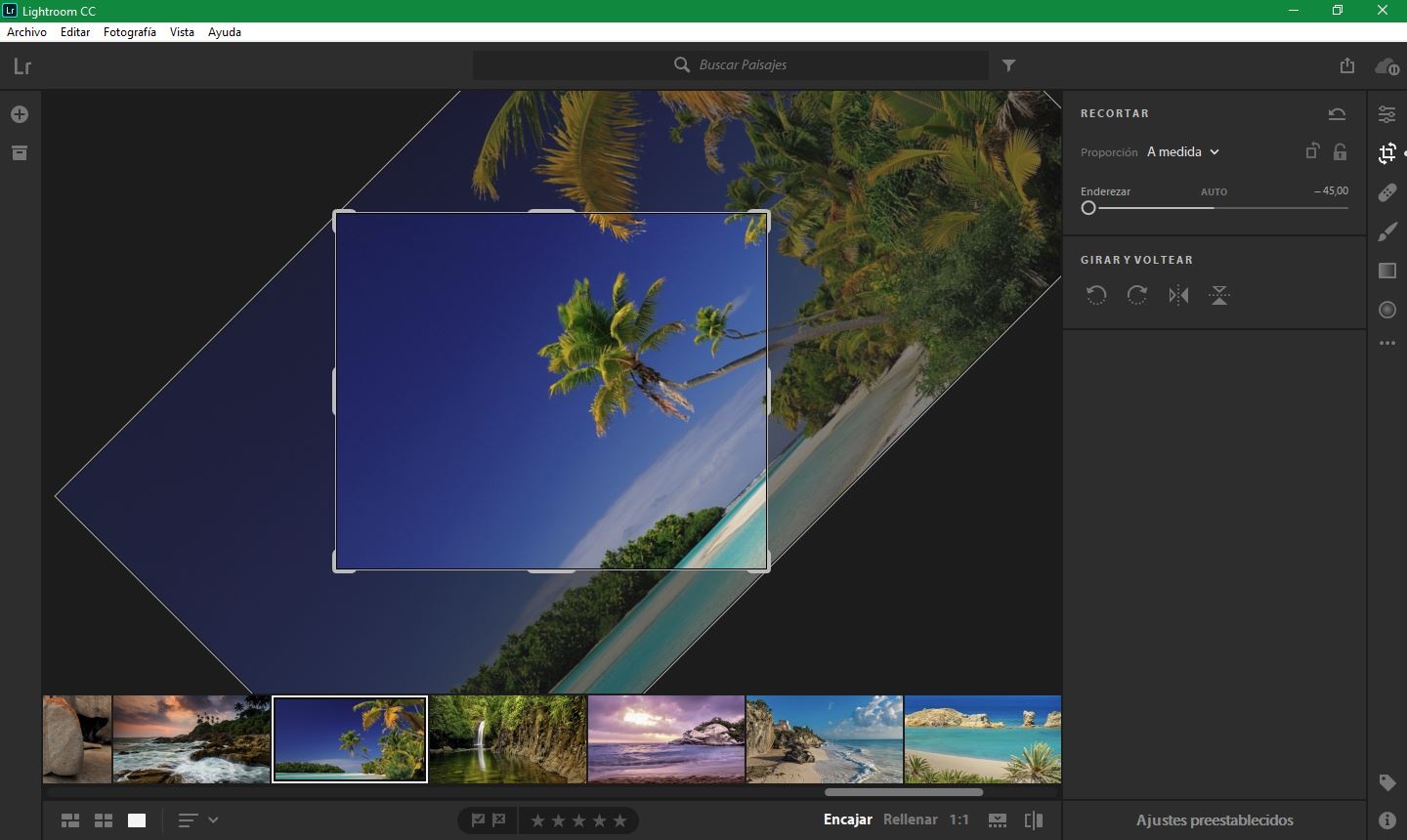
Task: Click the Enderezar slider handle
Action: (x=1088, y=208)
